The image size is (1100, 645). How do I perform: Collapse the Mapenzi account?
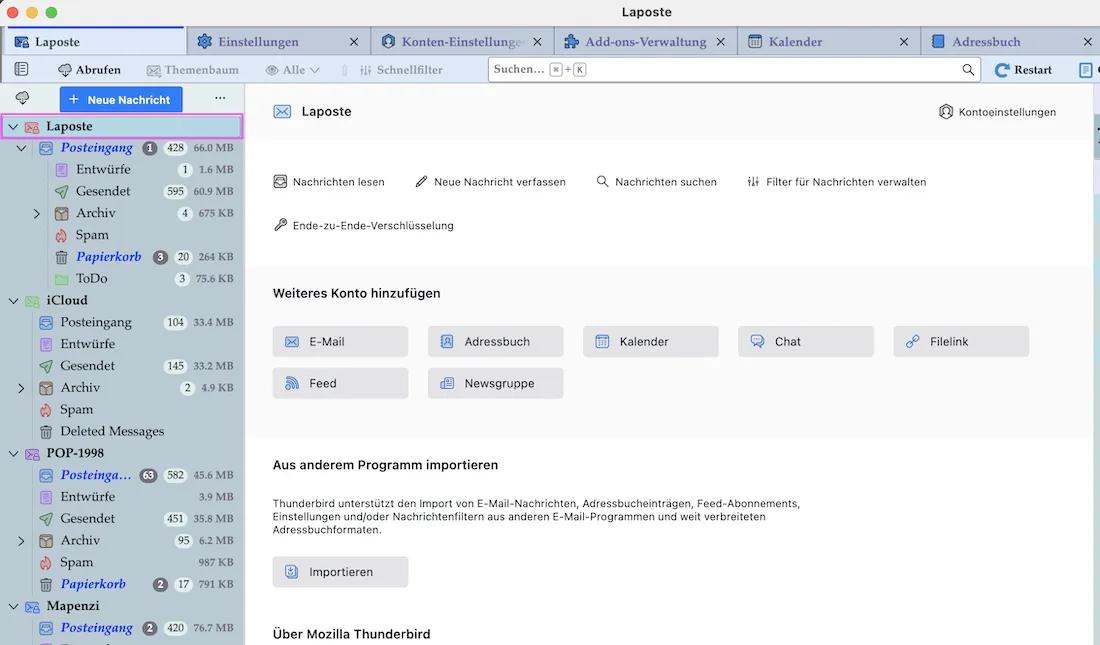(x=13, y=606)
